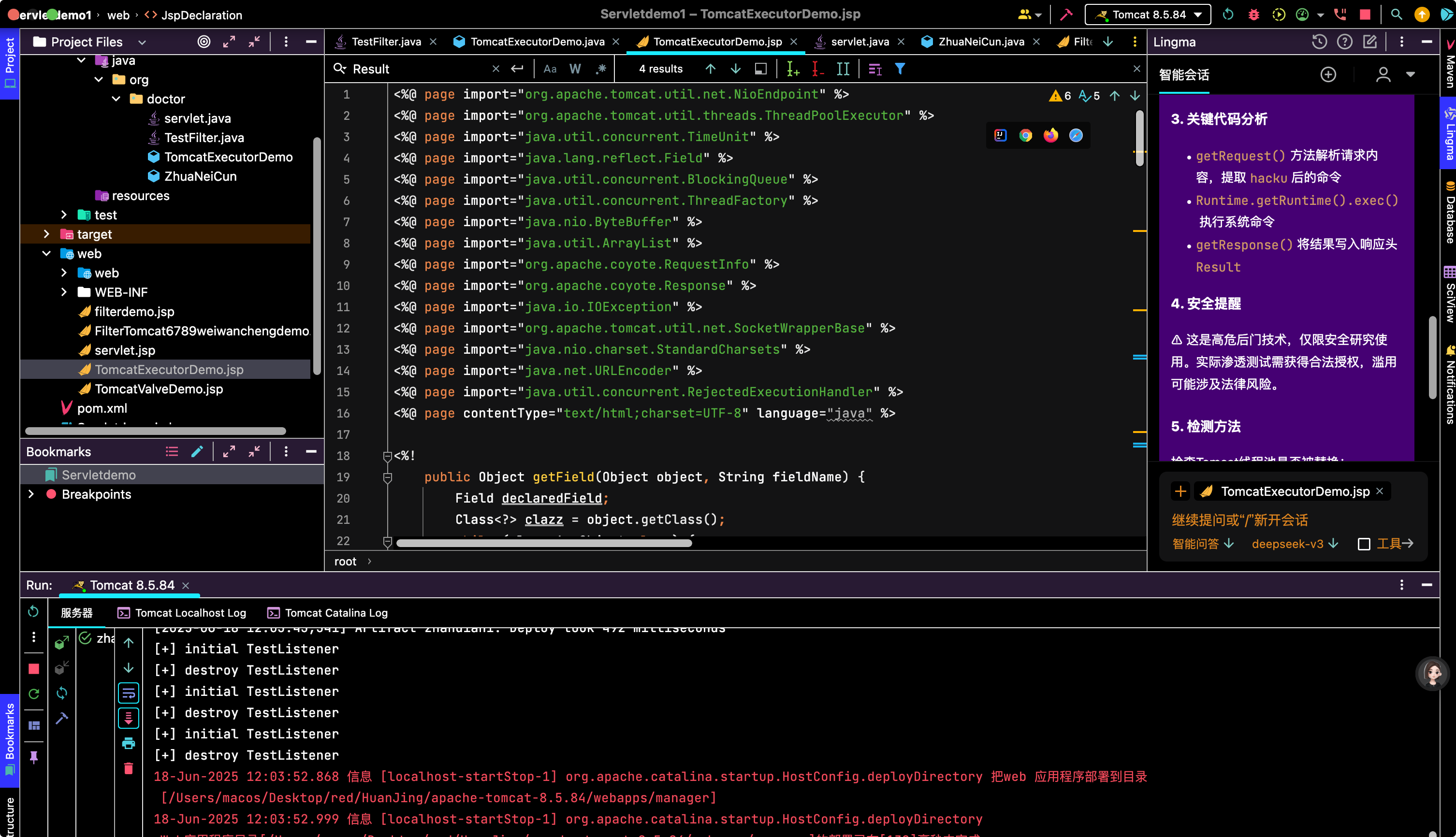1456x837 pixels.
Task: Collapse all in Project Files panel
Action: [x=254, y=42]
